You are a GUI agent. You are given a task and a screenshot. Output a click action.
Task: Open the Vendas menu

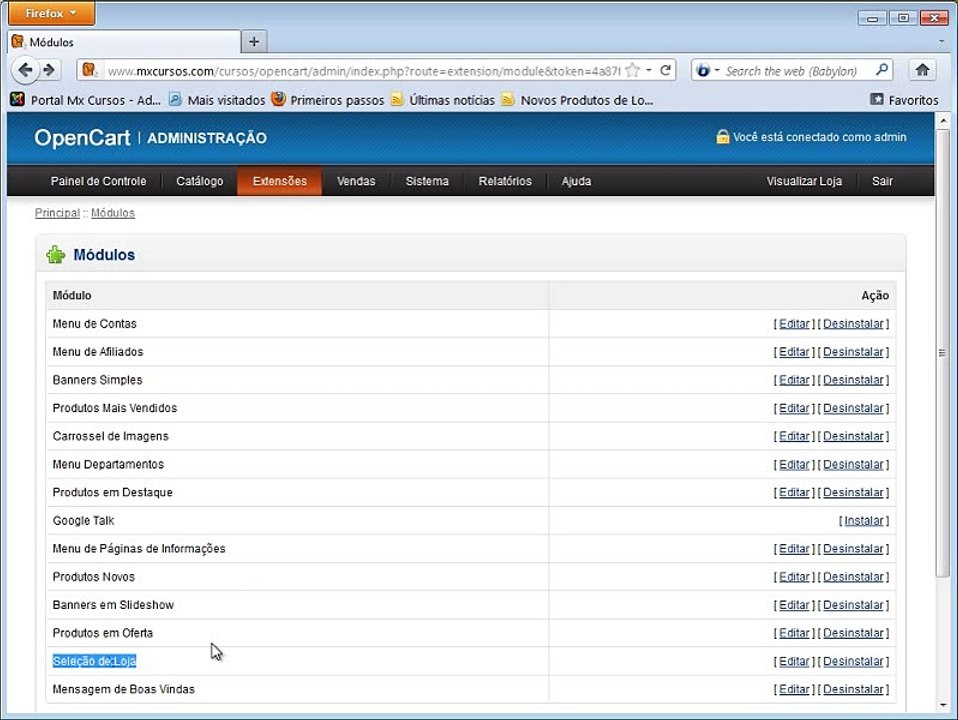point(356,181)
